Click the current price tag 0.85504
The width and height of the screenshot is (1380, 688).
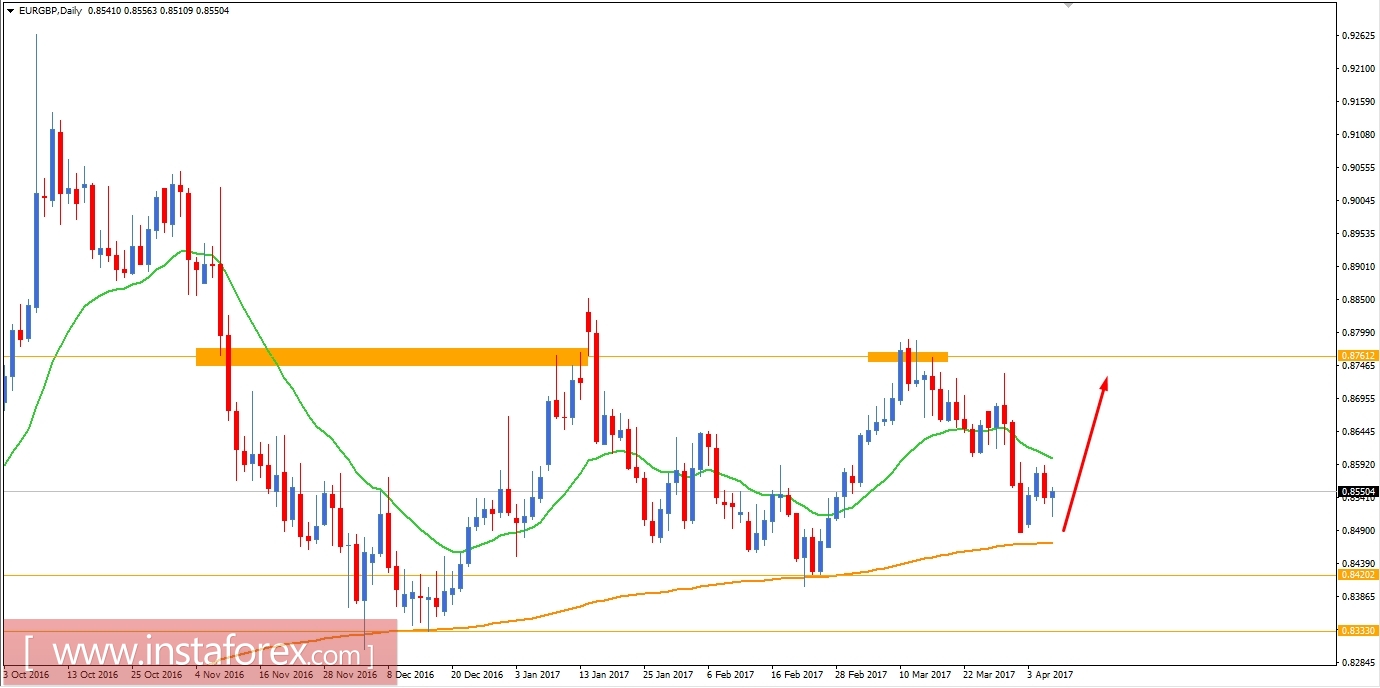(x=1357, y=490)
